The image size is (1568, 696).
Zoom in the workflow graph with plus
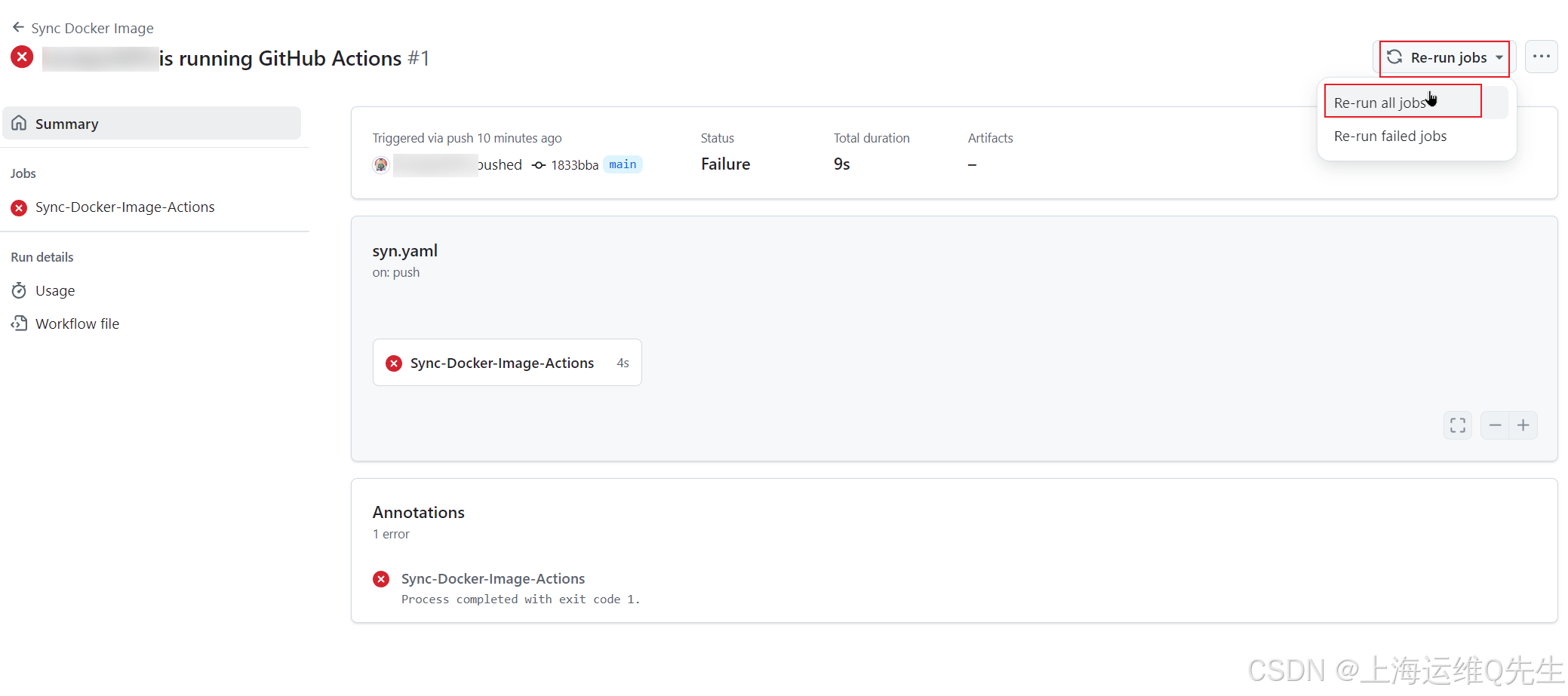click(x=1523, y=425)
